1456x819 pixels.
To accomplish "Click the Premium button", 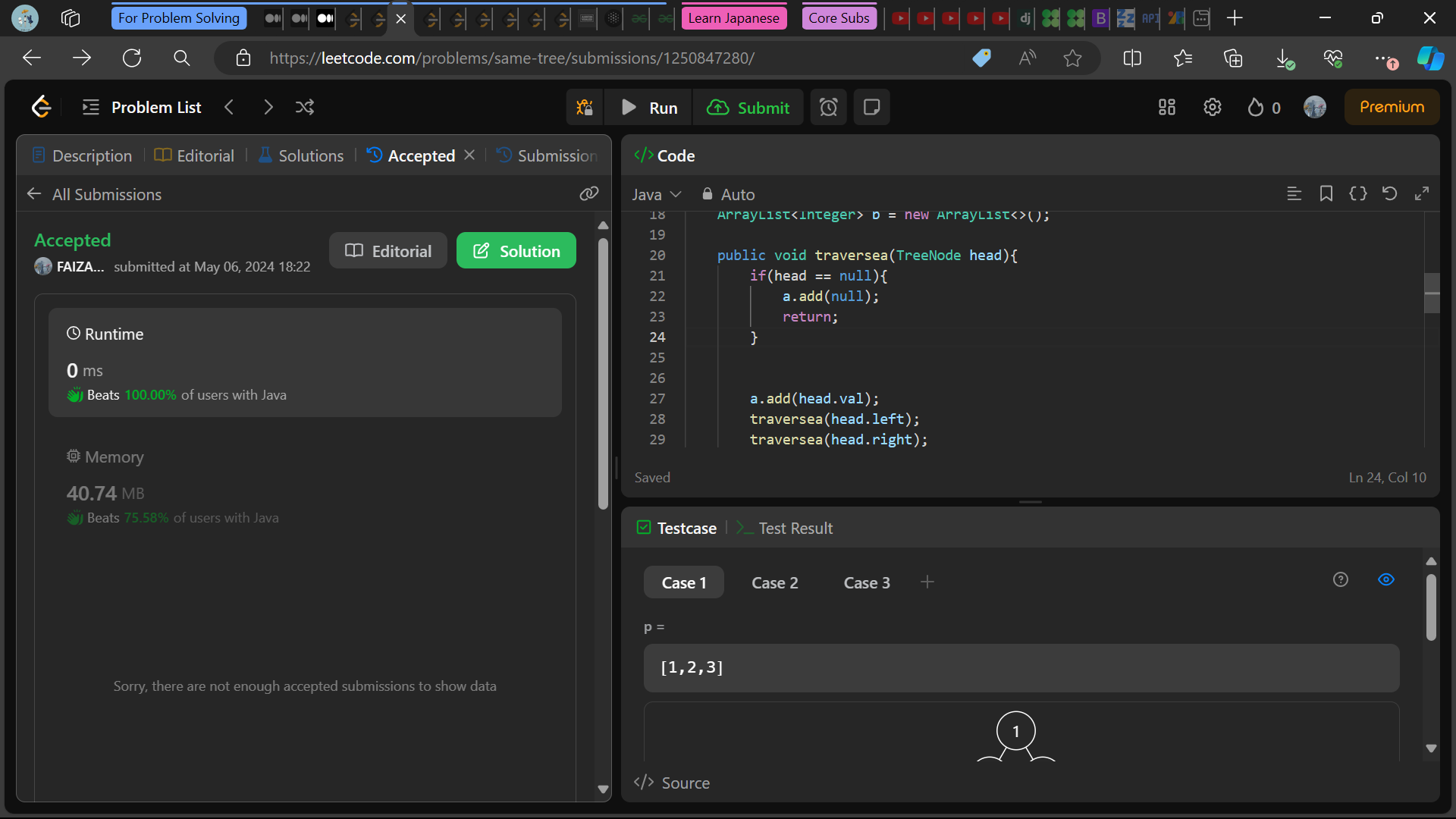I will click(x=1392, y=107).
